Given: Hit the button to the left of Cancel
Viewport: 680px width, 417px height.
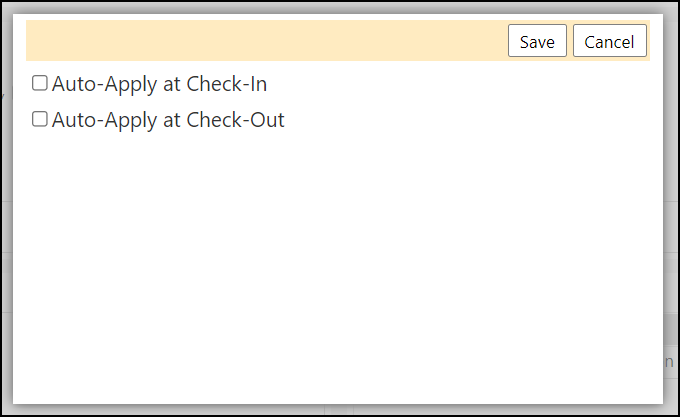Looking at the screenshot, I should pos(537,41).
